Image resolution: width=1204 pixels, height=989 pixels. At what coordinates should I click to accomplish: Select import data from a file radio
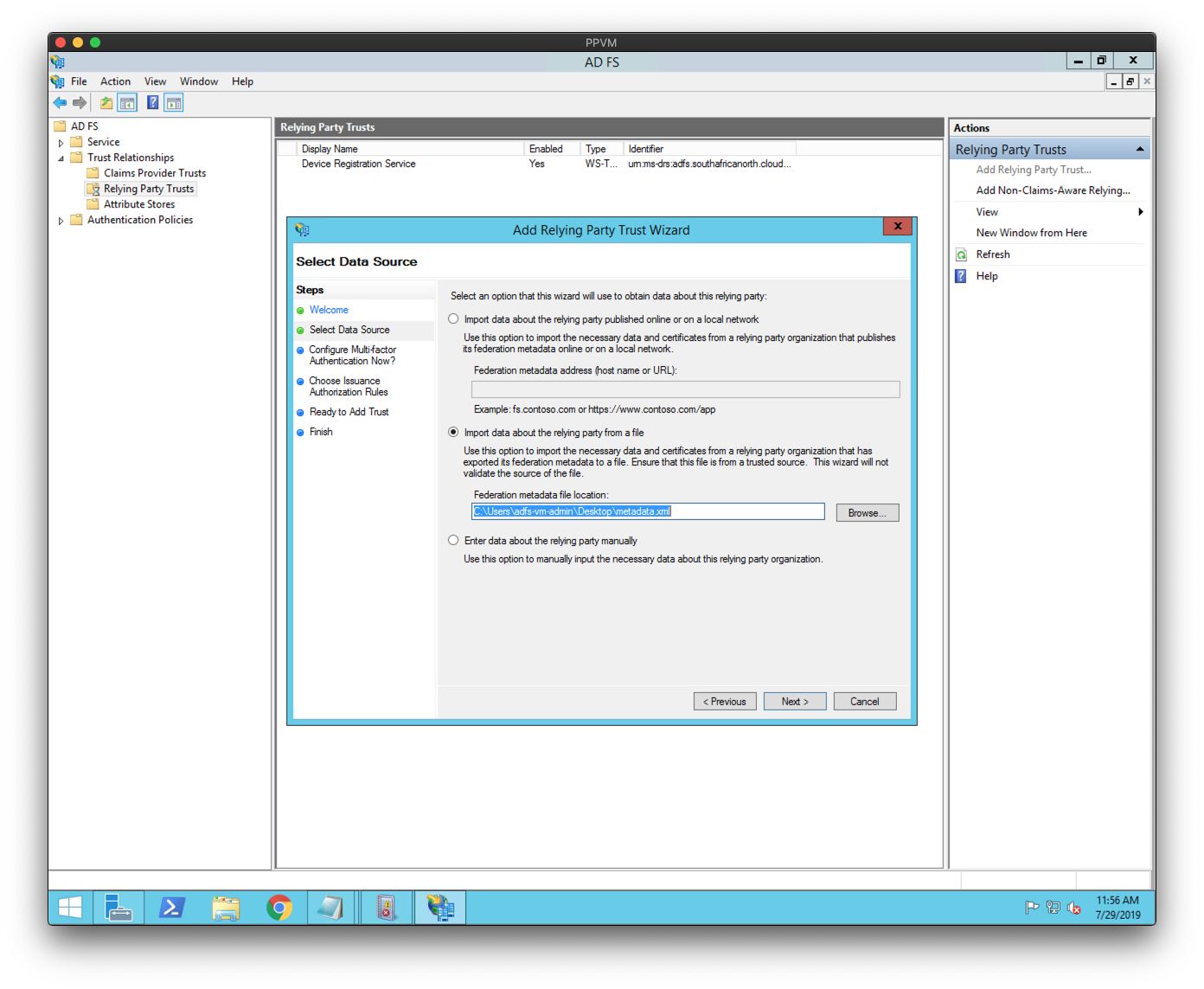(x=453, y=432)
